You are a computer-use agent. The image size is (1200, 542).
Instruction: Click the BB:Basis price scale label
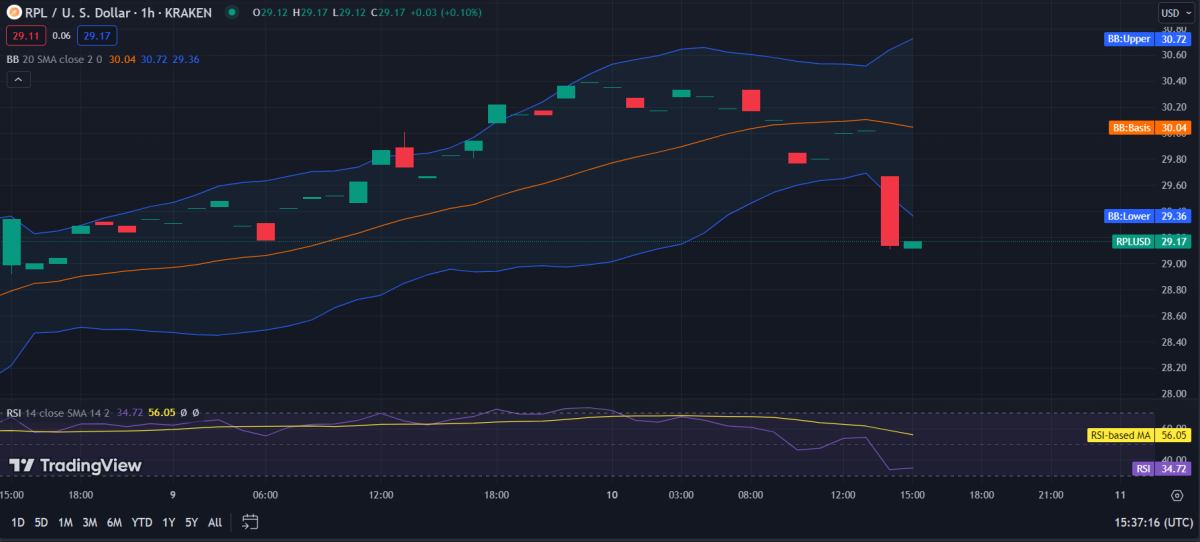[x=1150, y=128]
